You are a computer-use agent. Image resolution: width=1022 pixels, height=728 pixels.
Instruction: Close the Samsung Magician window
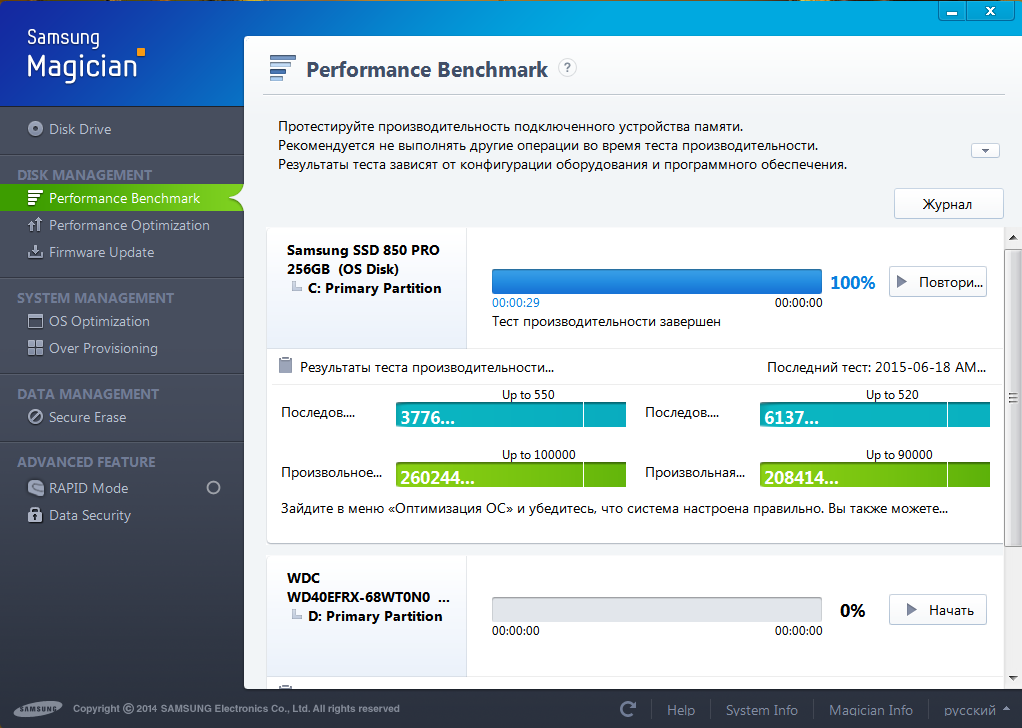point(990,11)
